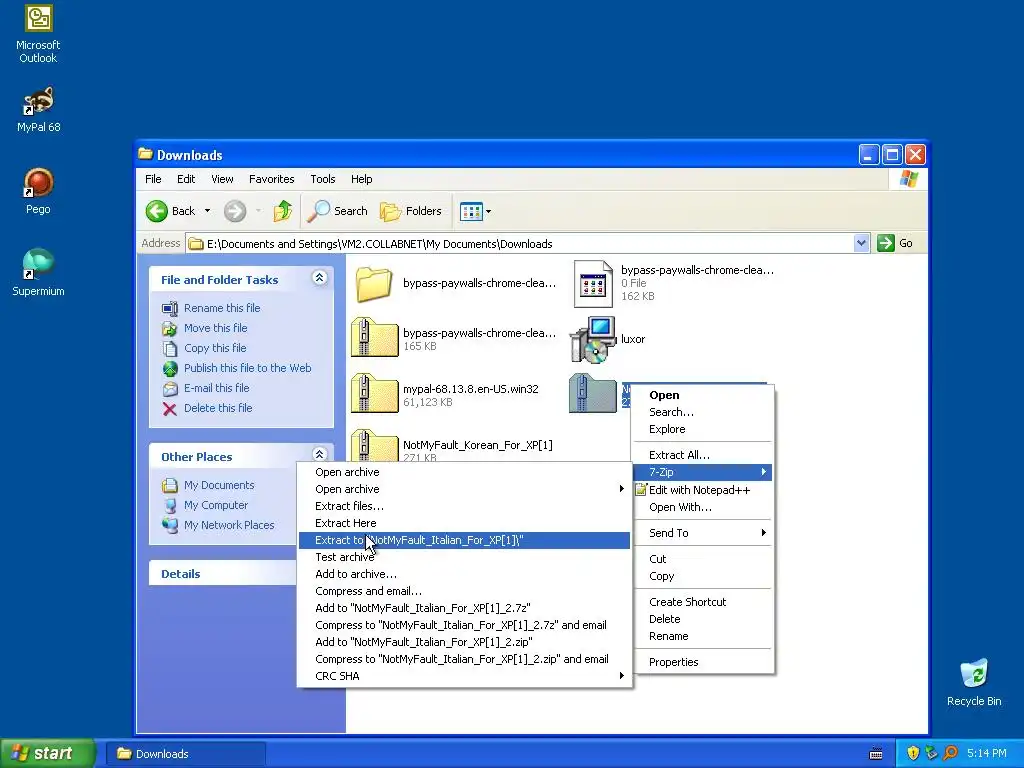
Task: Open Microsoft Outlook desktop icon
Action: click(38, 33)
